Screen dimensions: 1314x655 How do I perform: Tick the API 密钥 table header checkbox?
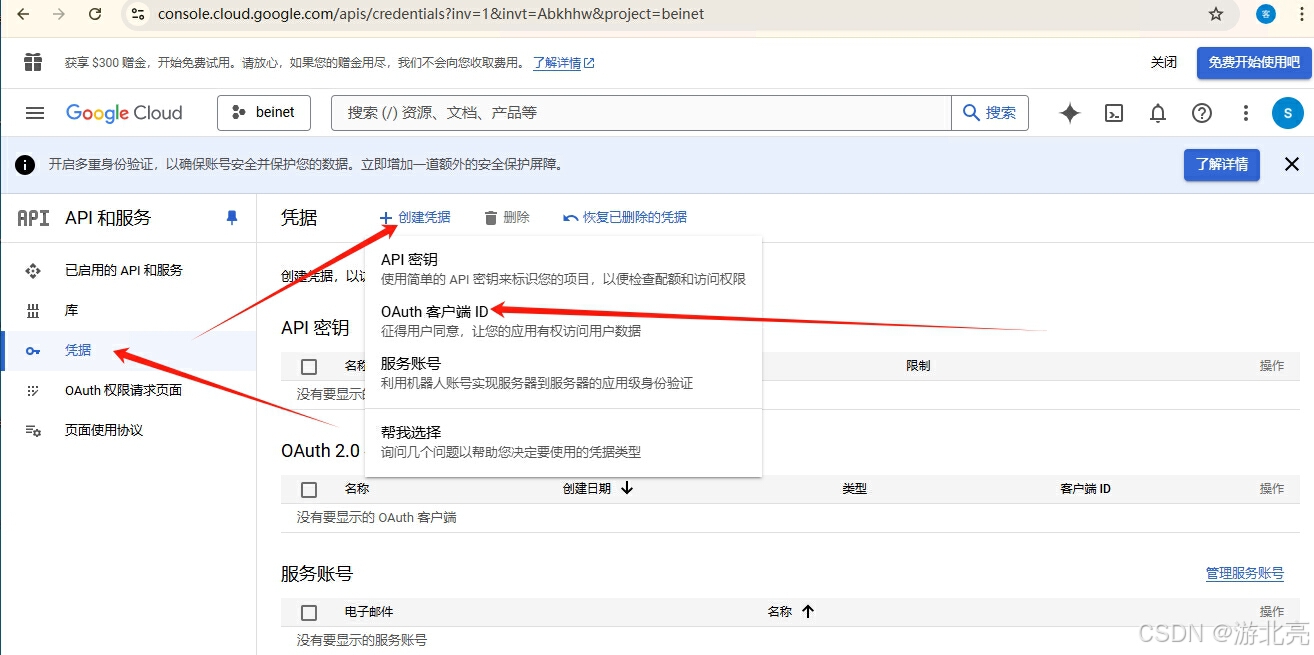309,366
